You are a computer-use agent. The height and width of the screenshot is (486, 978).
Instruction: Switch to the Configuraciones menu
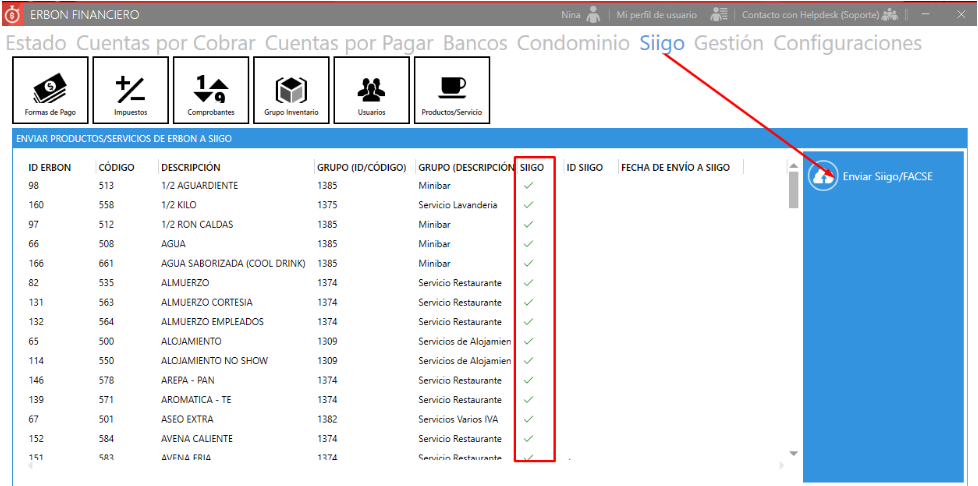847,43
